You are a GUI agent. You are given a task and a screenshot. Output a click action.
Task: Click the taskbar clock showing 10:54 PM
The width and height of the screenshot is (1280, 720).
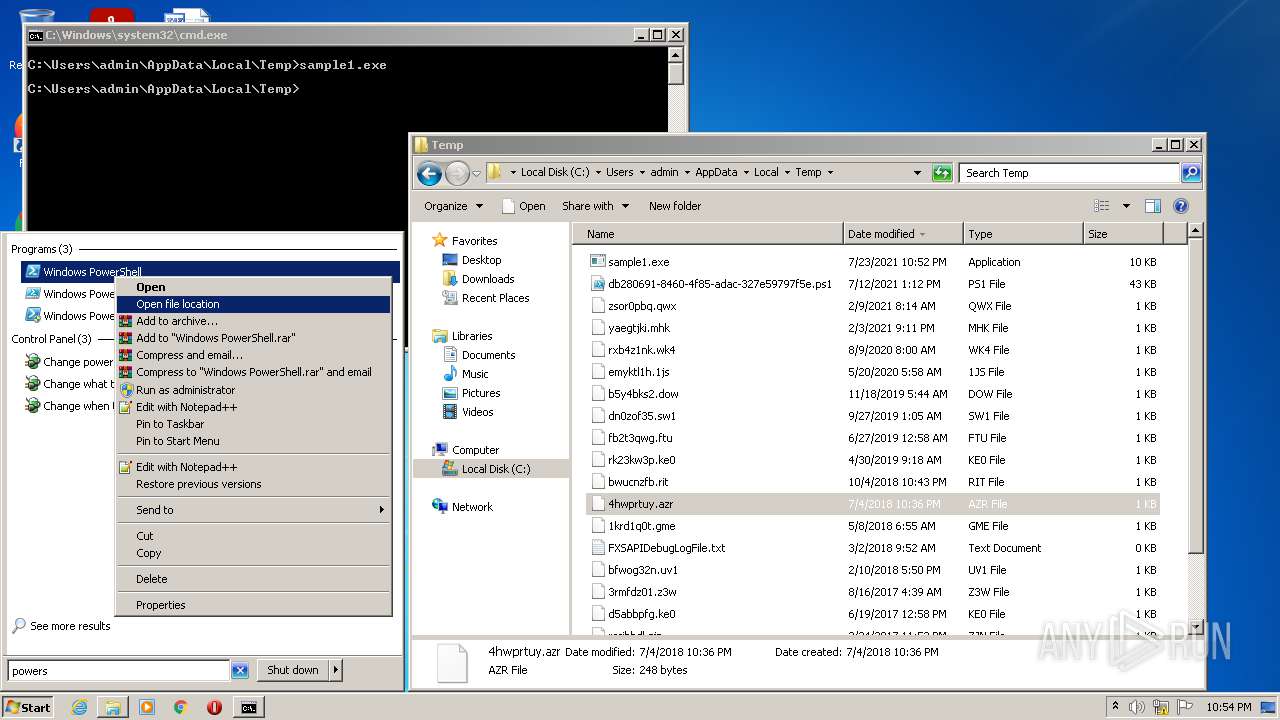tap(1228, 707)
